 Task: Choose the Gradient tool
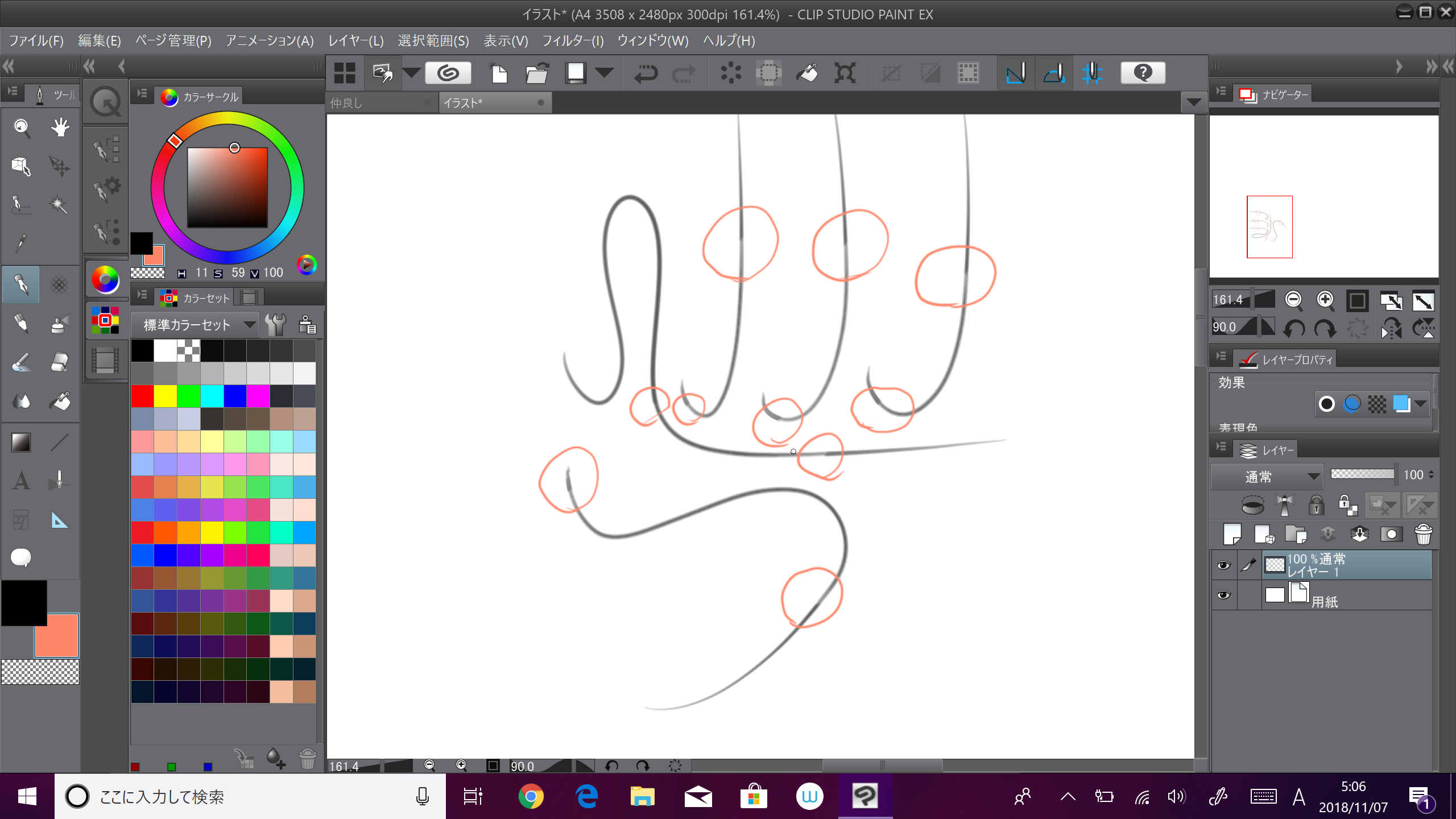click(x=21, y=442)
